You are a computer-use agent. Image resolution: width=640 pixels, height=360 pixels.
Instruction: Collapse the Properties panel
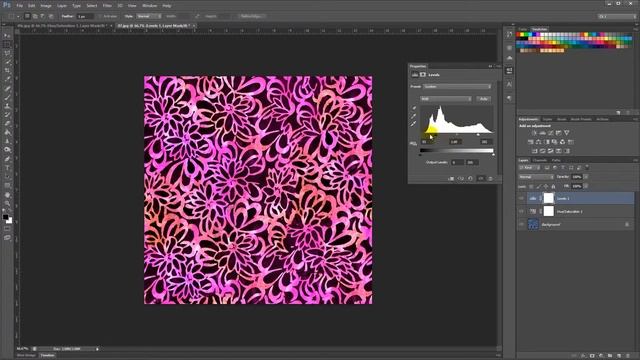[490, 66]
